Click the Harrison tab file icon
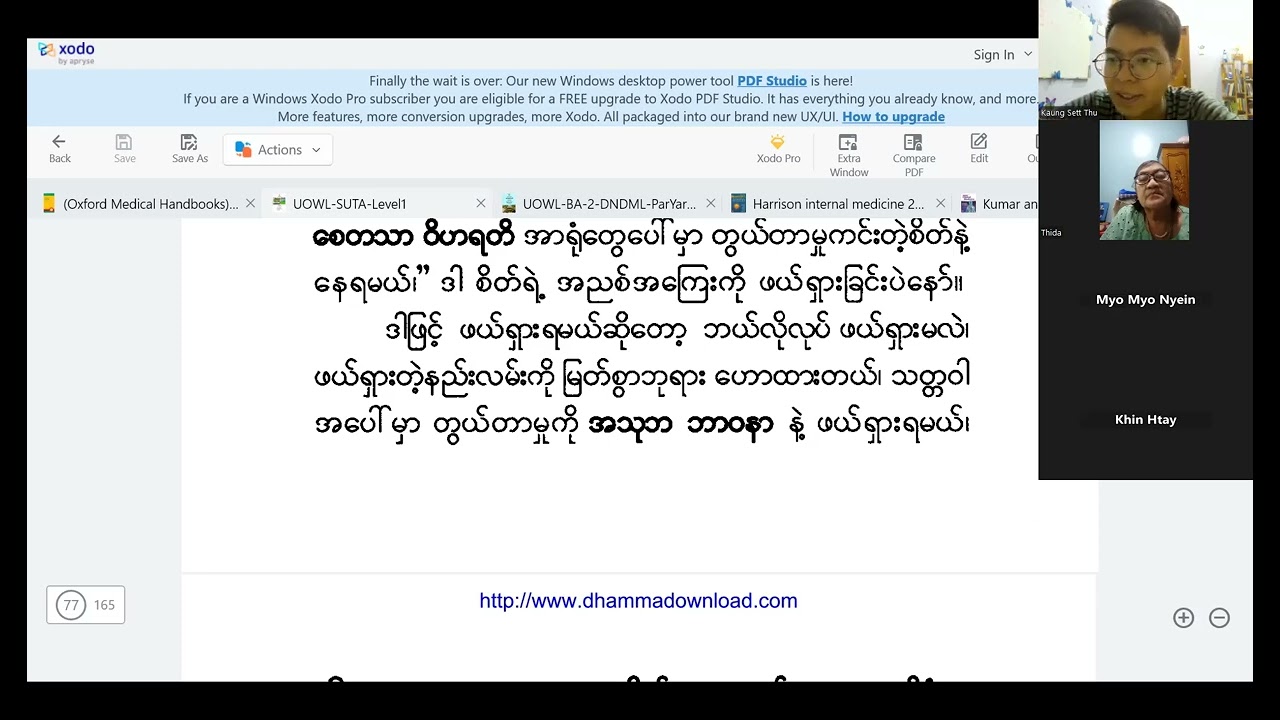The height and width of the screenshot is (720, 1280). pos(738,204)
